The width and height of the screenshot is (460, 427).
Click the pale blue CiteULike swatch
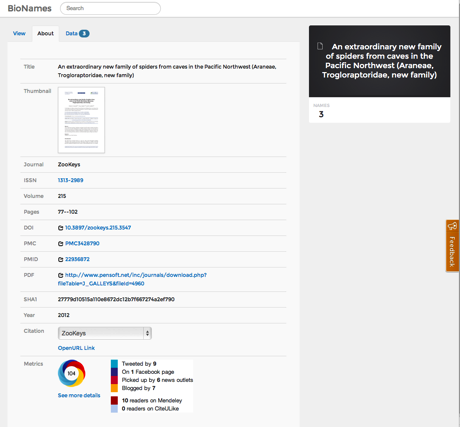[114, 409]
